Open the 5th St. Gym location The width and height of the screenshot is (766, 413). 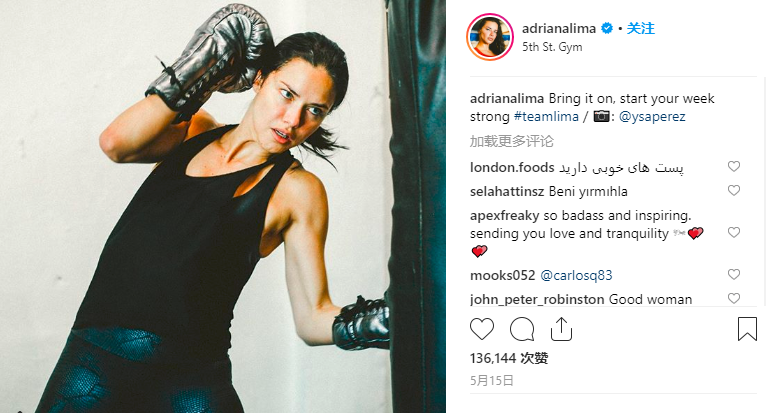[x=552, y=47]
